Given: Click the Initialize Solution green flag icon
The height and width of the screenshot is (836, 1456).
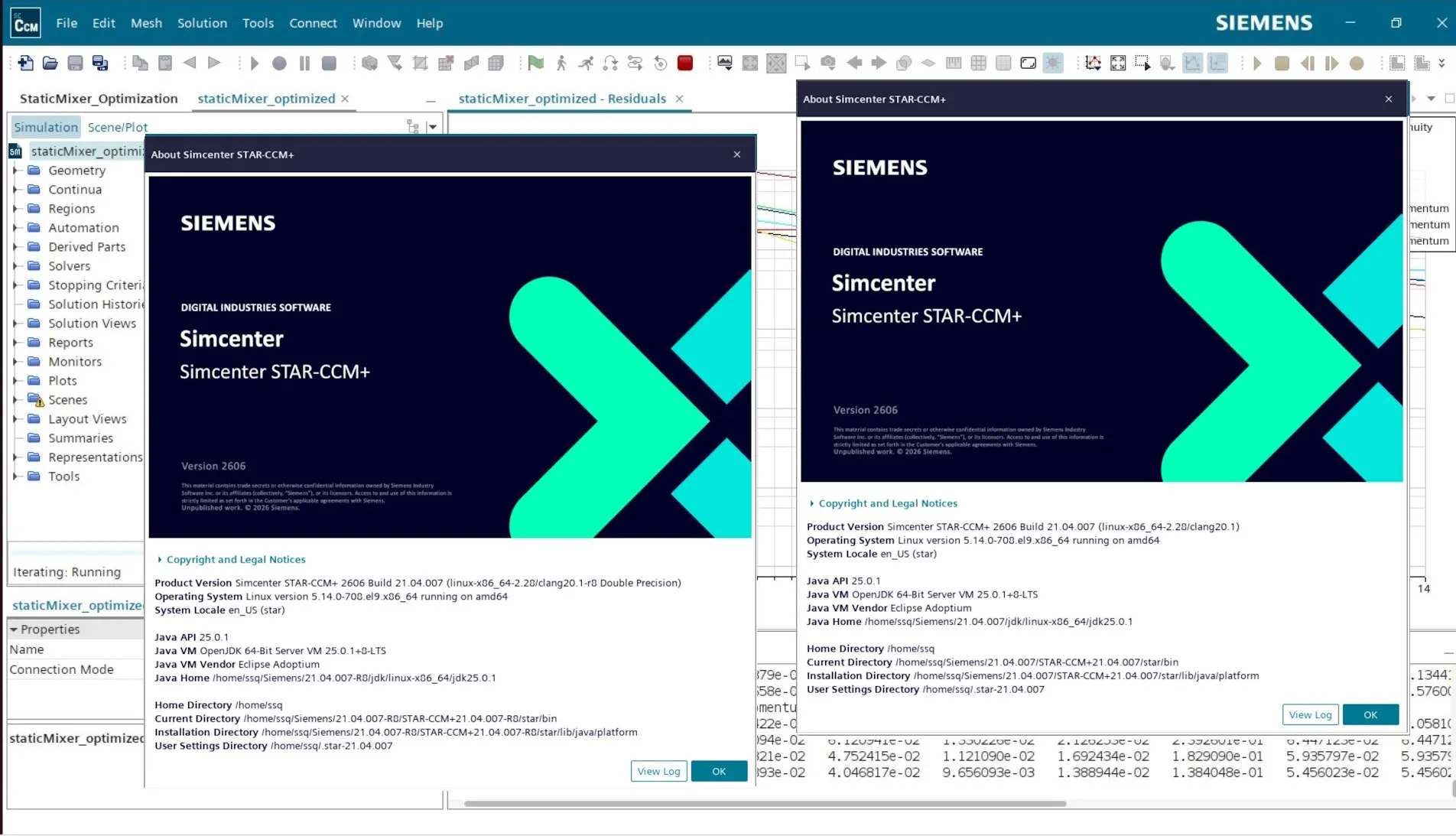Looking at the screenshot, I should click(535, 63).
